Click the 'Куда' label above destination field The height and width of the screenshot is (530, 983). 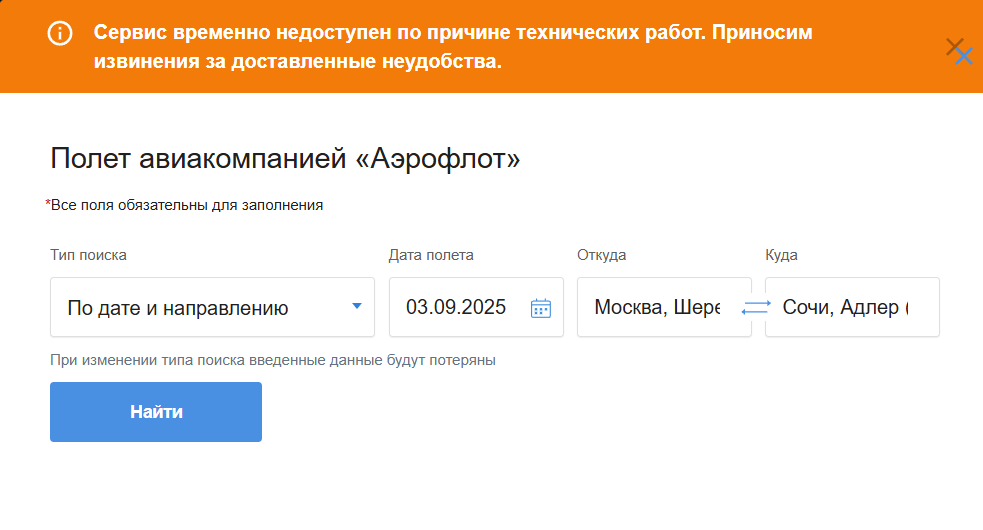pos(781,255)
